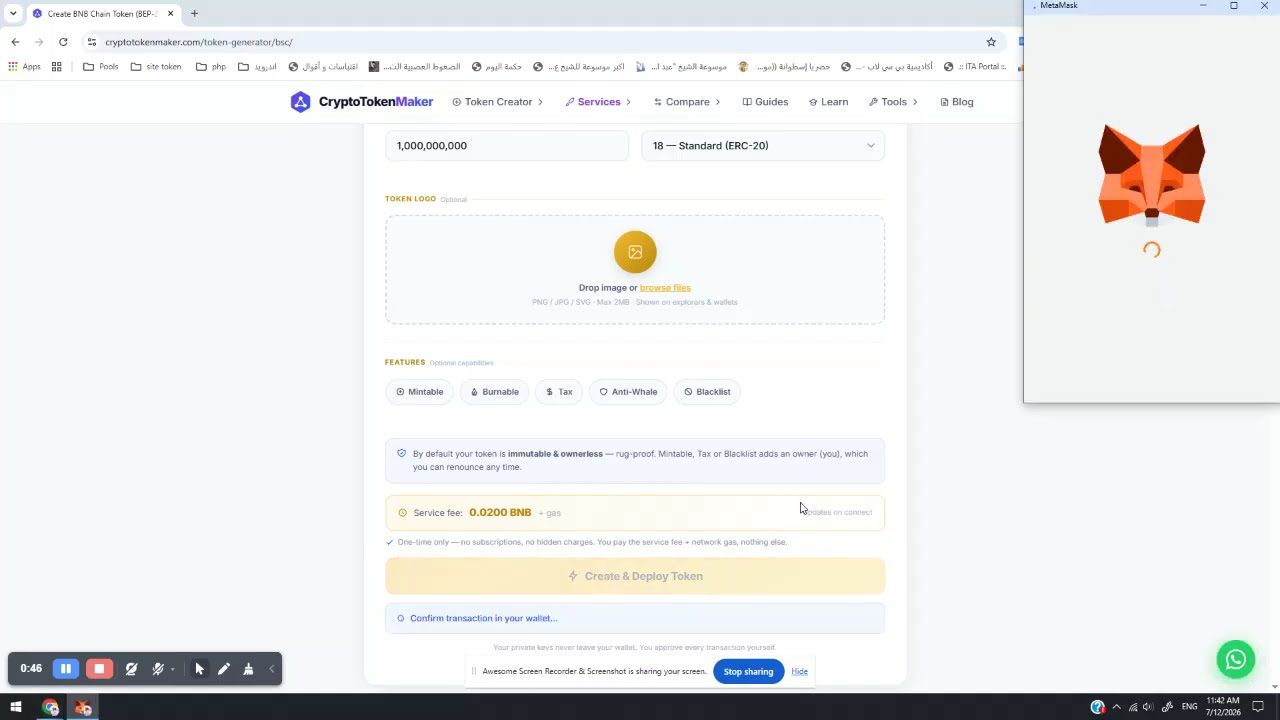This screenshot has height=720, width=1280.
Task: Bookmark this page with the star icon
Action: 991,42
